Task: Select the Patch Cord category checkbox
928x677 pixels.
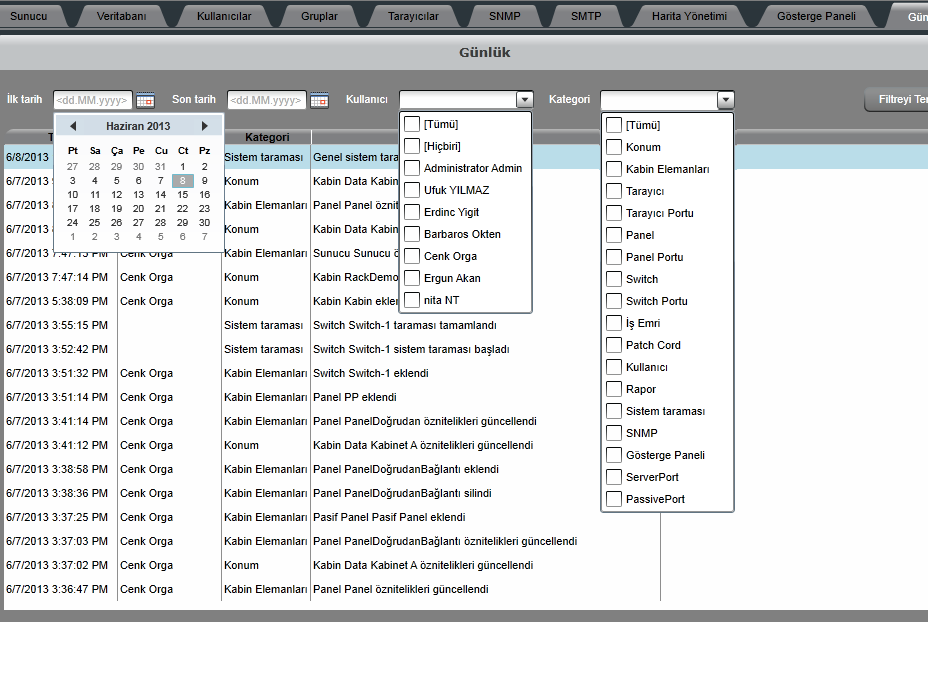Action: click(614, 345)
